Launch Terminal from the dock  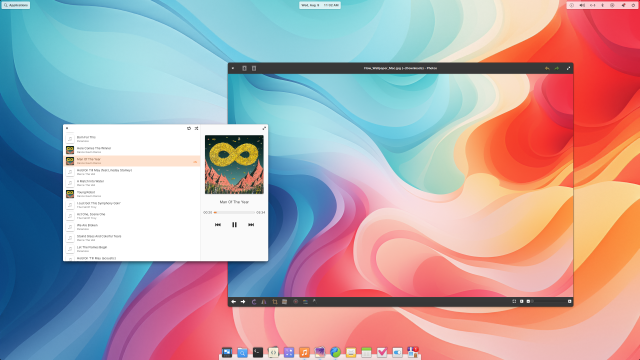coord(258,352)
